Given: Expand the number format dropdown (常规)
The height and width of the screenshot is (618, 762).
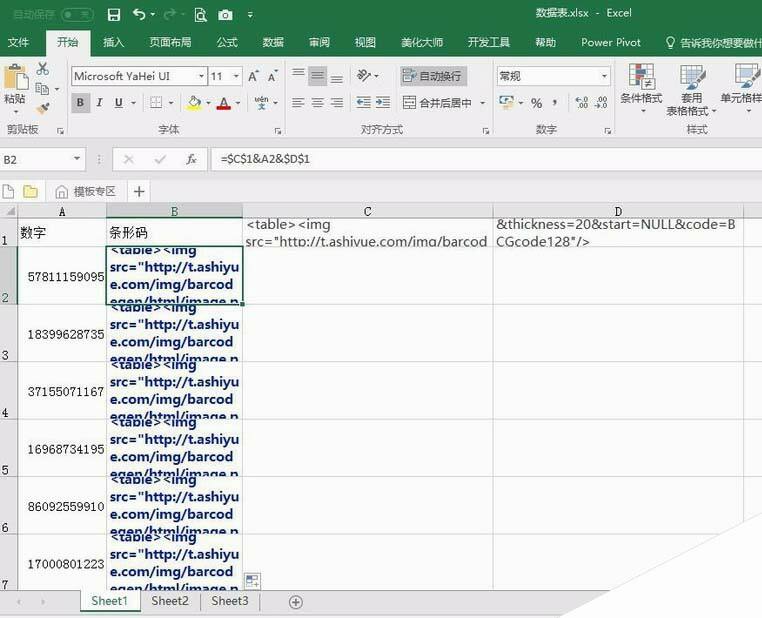Looking at the screenshot, I should tap(604, 76).
